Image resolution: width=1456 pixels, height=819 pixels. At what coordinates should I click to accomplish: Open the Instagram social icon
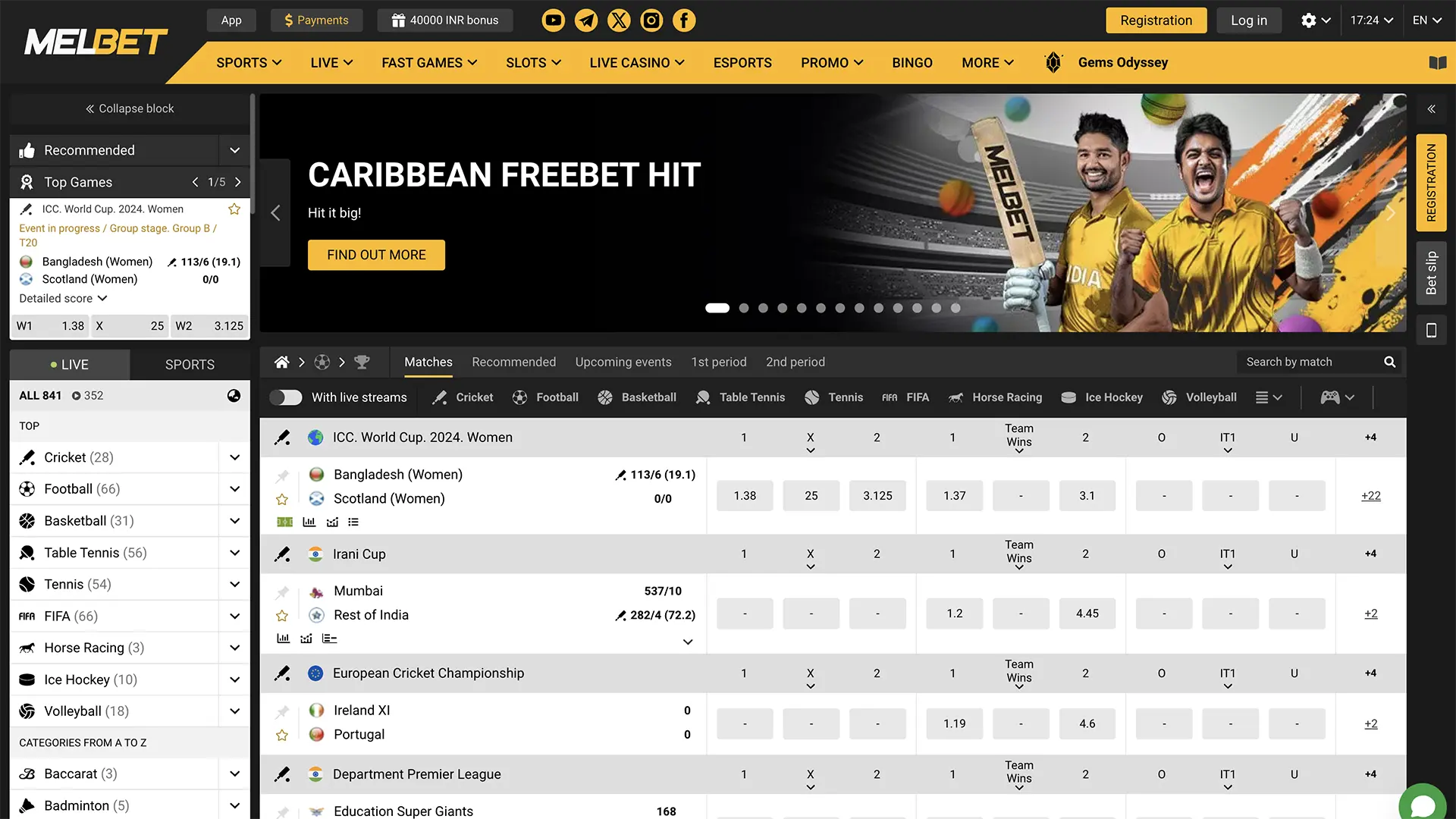[x=651, y=20]
